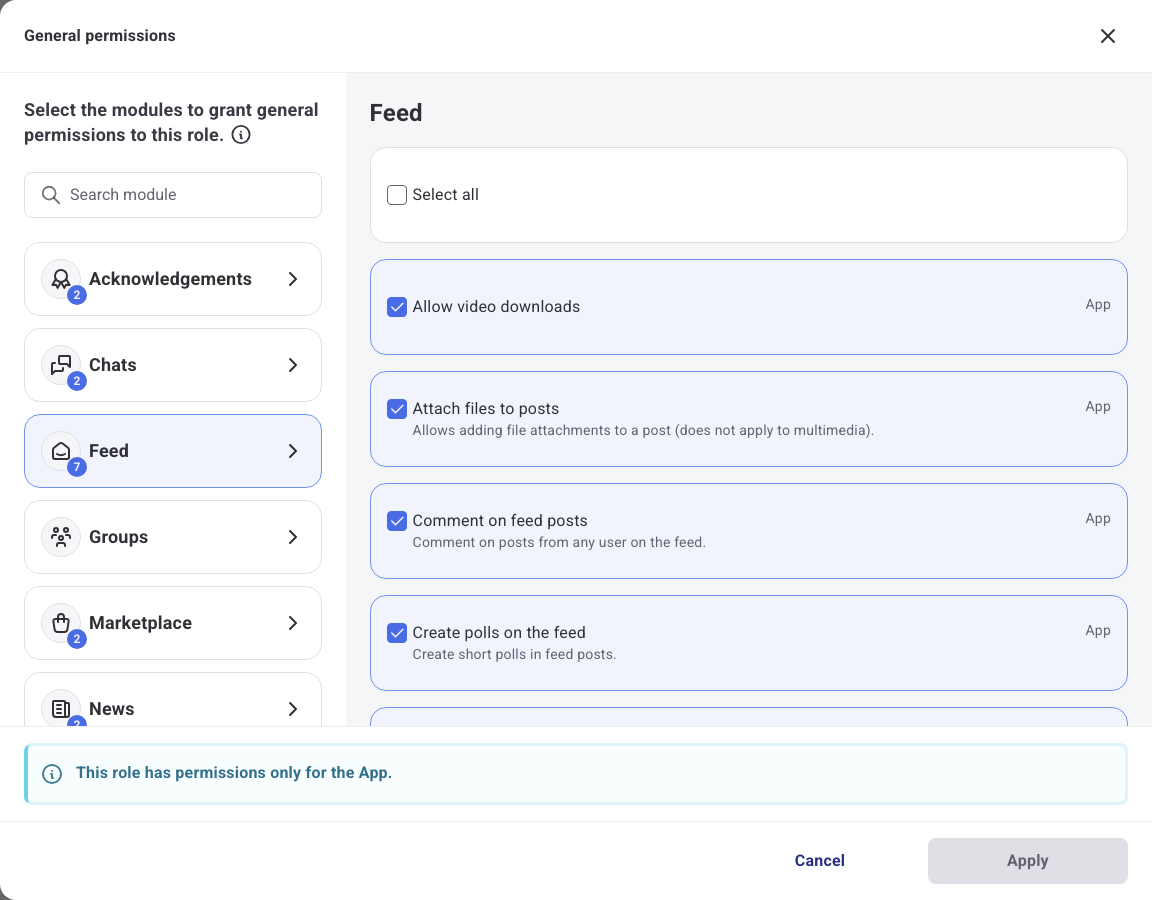Click the 'Select all' label text

click(445, 195)
